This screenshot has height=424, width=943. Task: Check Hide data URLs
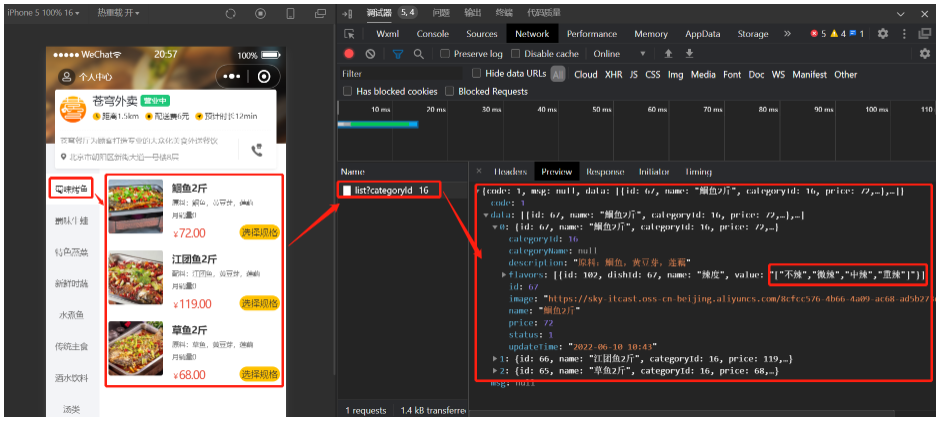(476, 73)
